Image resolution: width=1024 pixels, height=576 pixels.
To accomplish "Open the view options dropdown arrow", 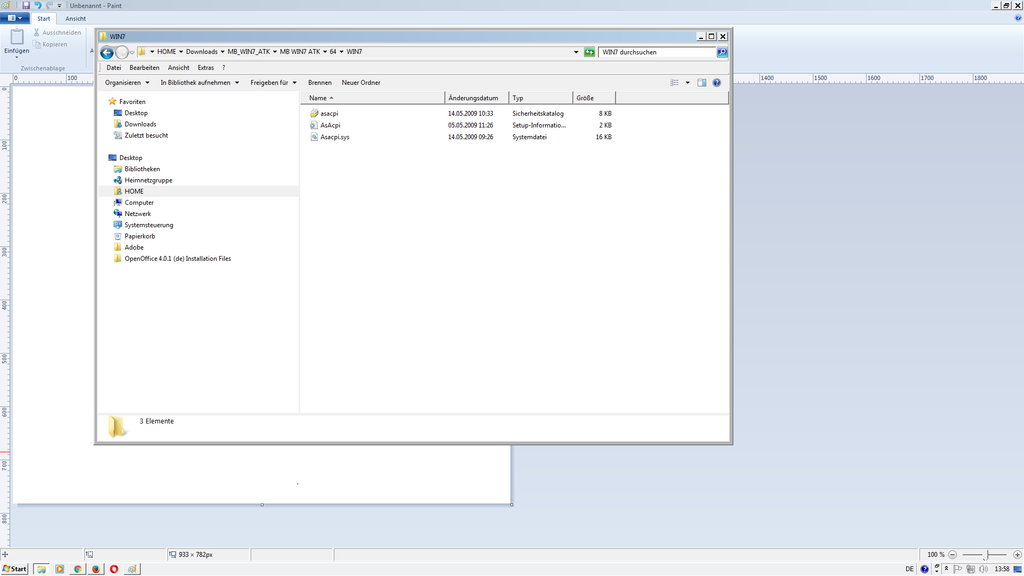I will 687,83.
